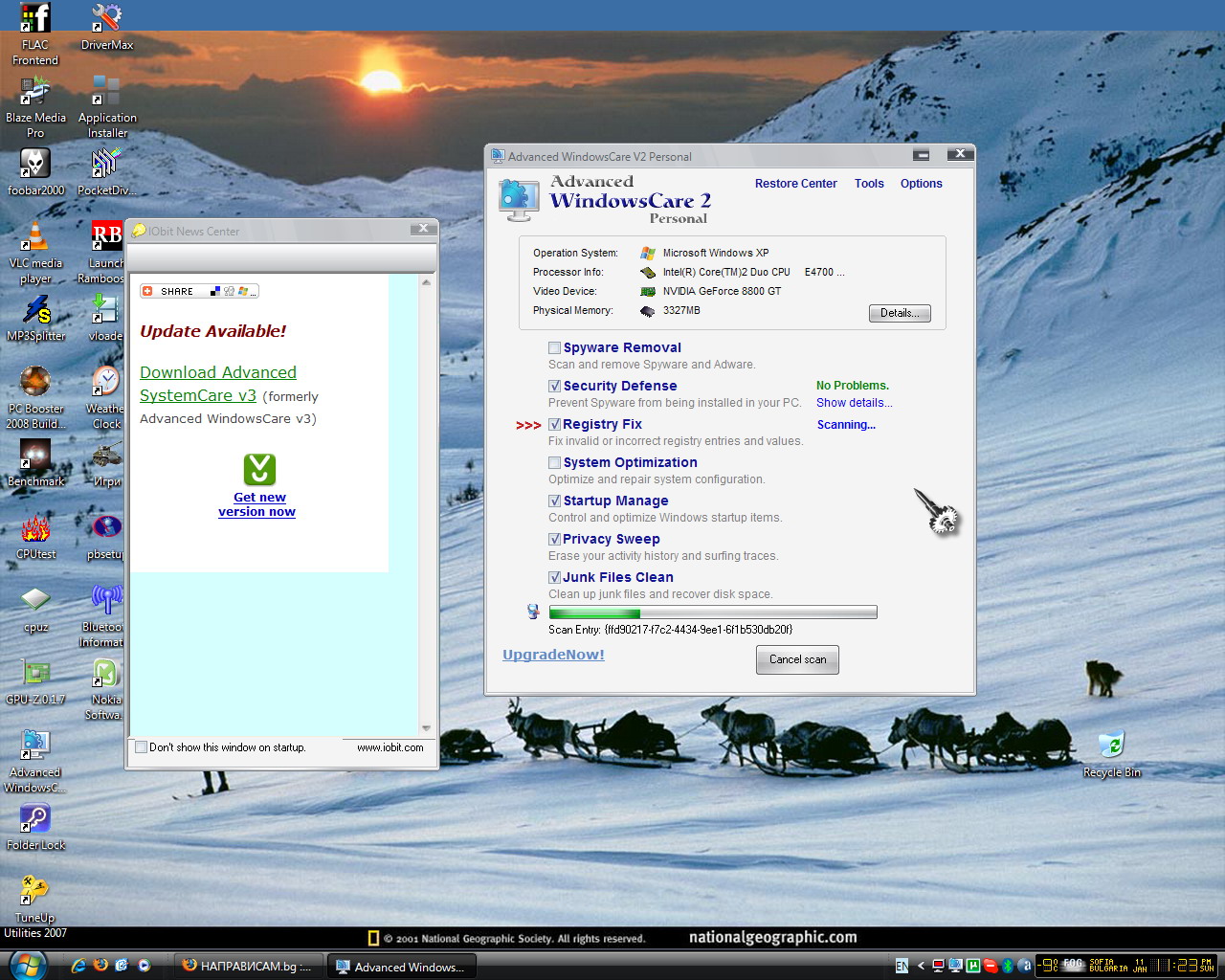Image resolution: width=1225 pixels, height=980 pixels.
Task: Click the uTorrent tray icon
Action: coord(973,966)
